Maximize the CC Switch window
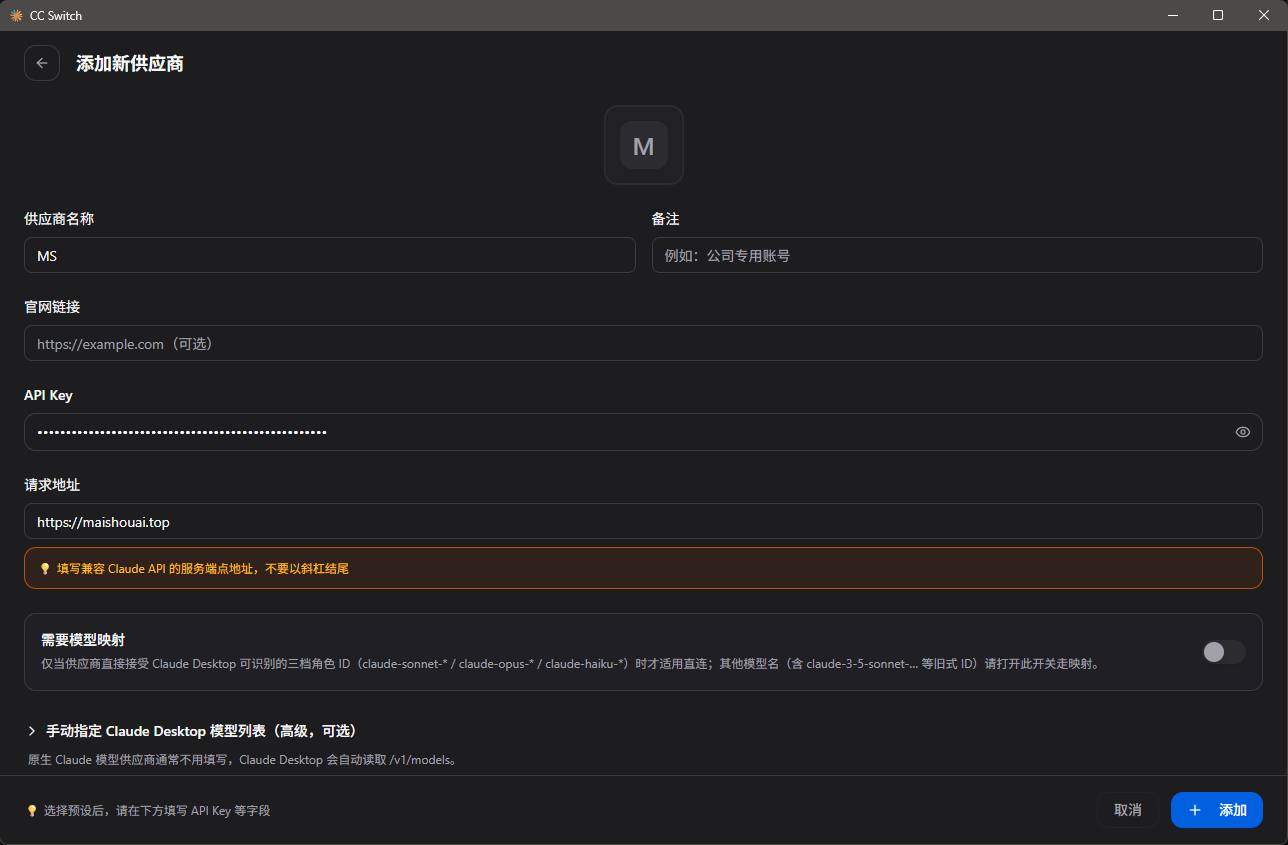This screenshot has width=1288, height=845. point(1218,15)
